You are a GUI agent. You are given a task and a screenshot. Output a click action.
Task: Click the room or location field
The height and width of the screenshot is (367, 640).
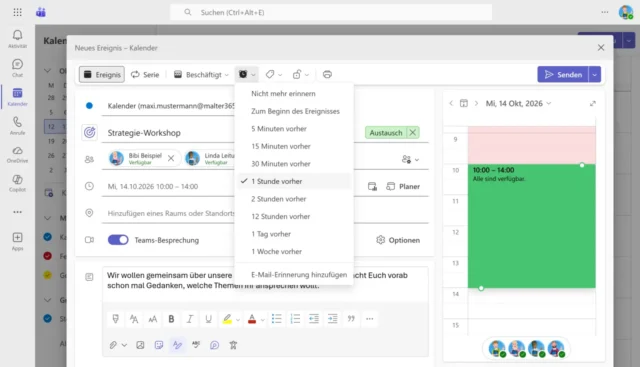pyautogui.click(x=171, y=213)
